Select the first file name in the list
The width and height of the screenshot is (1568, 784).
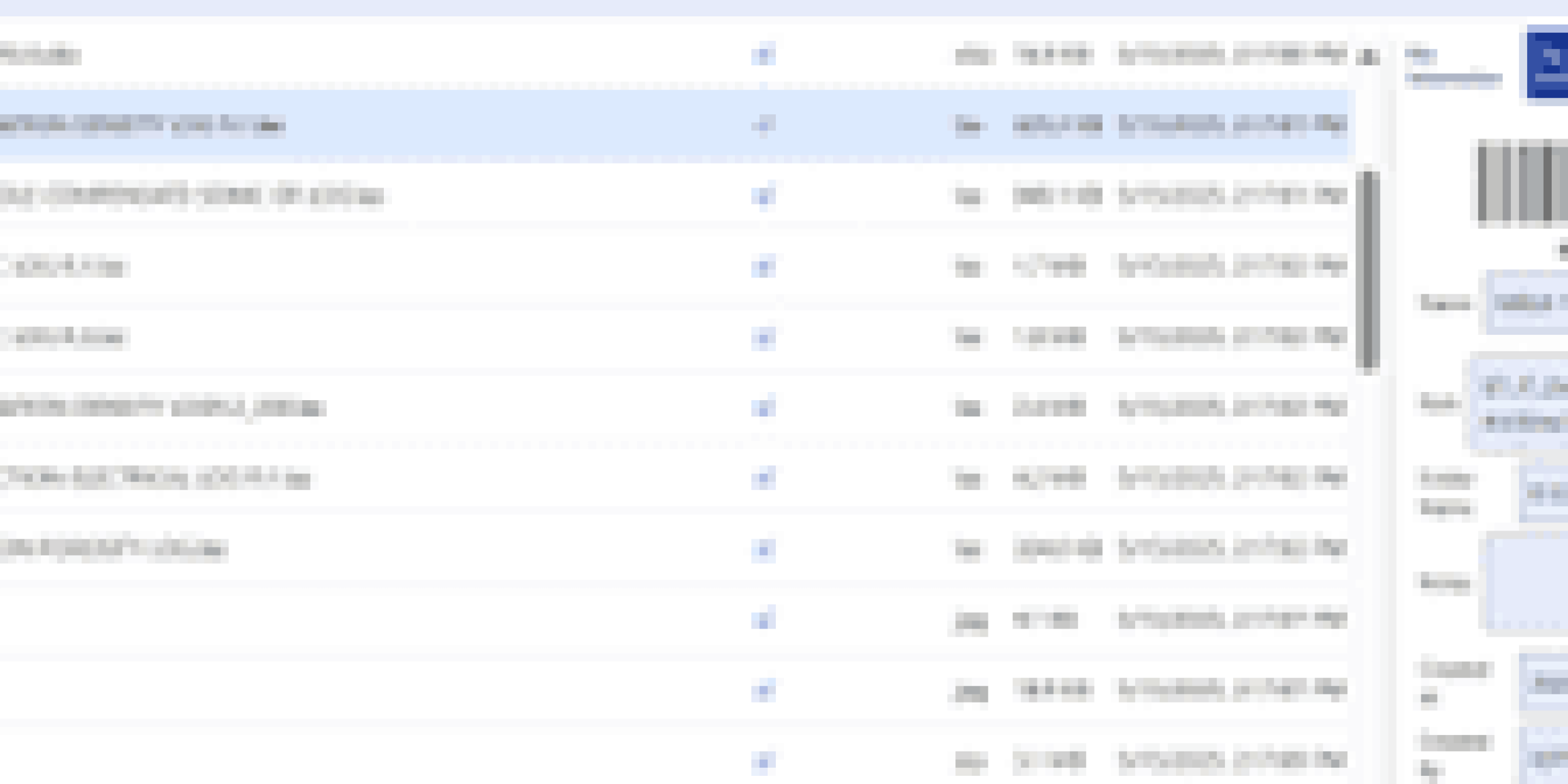(x=40, y=55)
